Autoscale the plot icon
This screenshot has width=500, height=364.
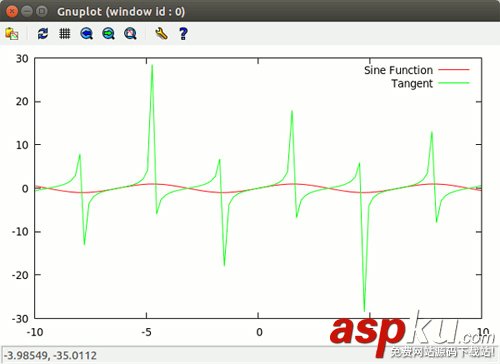(x=130, y=34)
